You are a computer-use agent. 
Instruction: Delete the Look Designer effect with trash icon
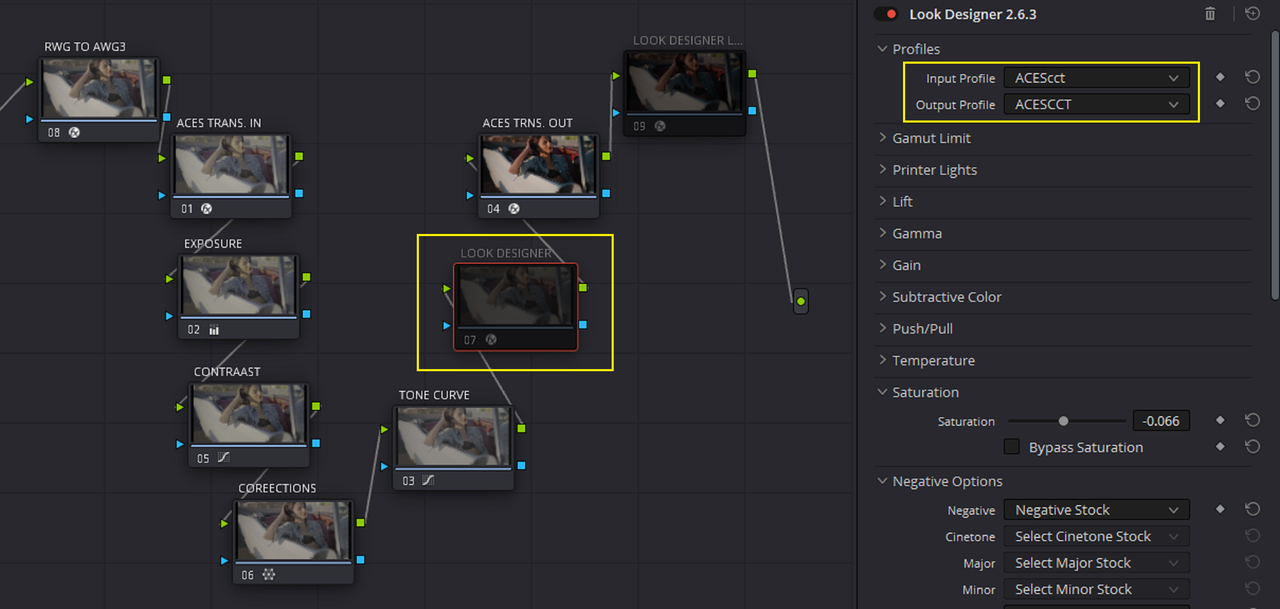1210,14
